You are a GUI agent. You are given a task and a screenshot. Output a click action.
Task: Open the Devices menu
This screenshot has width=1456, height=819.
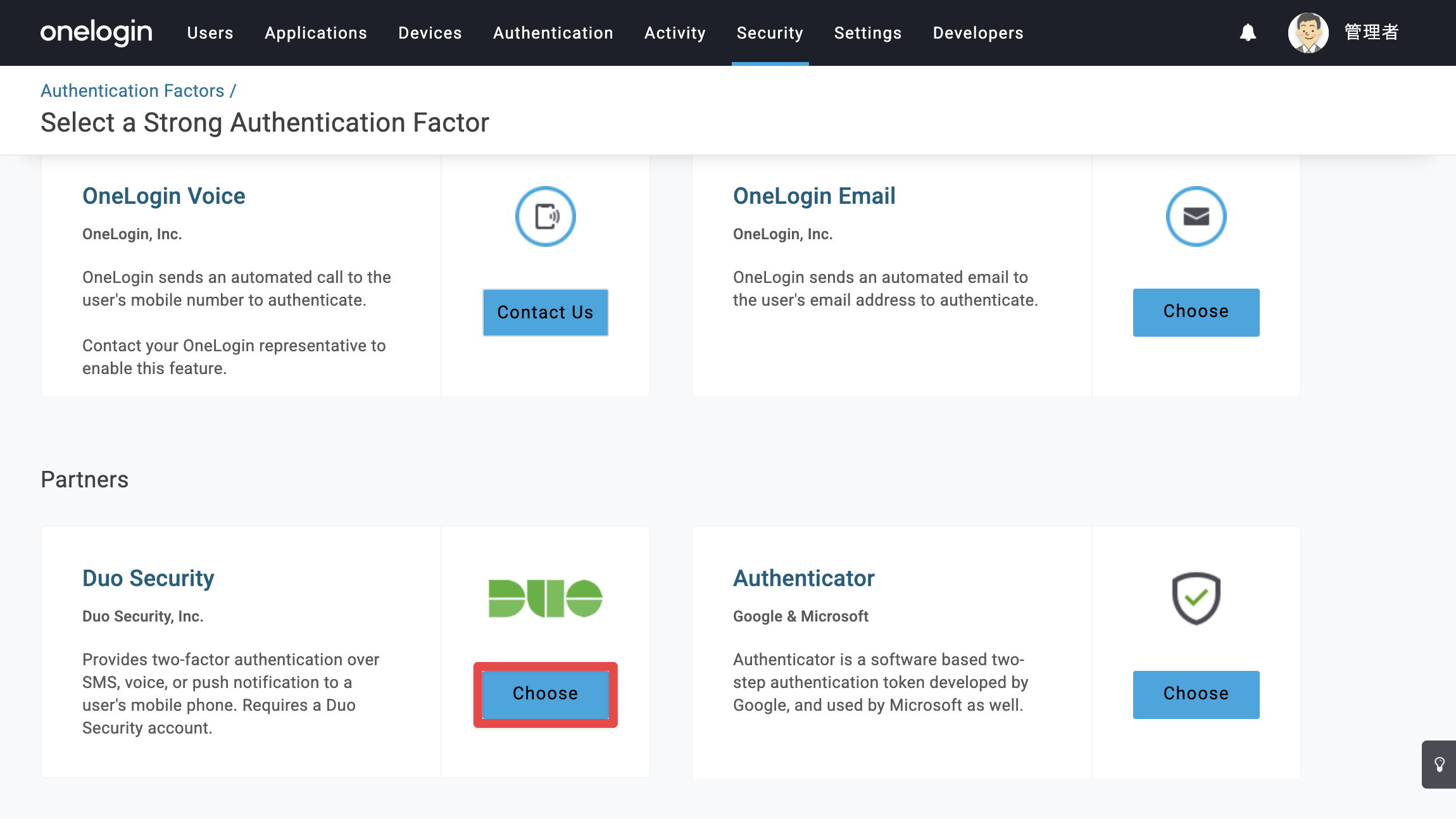tap(430, 33)
